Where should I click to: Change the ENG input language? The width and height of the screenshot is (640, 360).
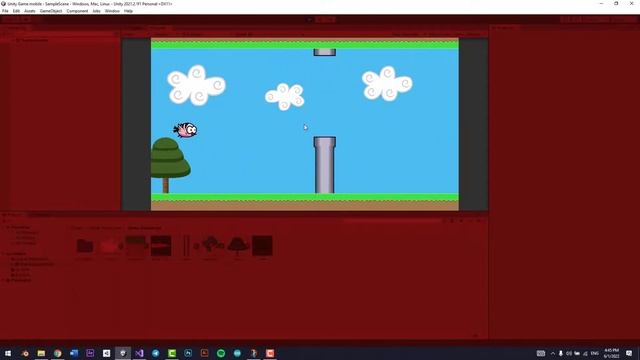pos(595,353)
